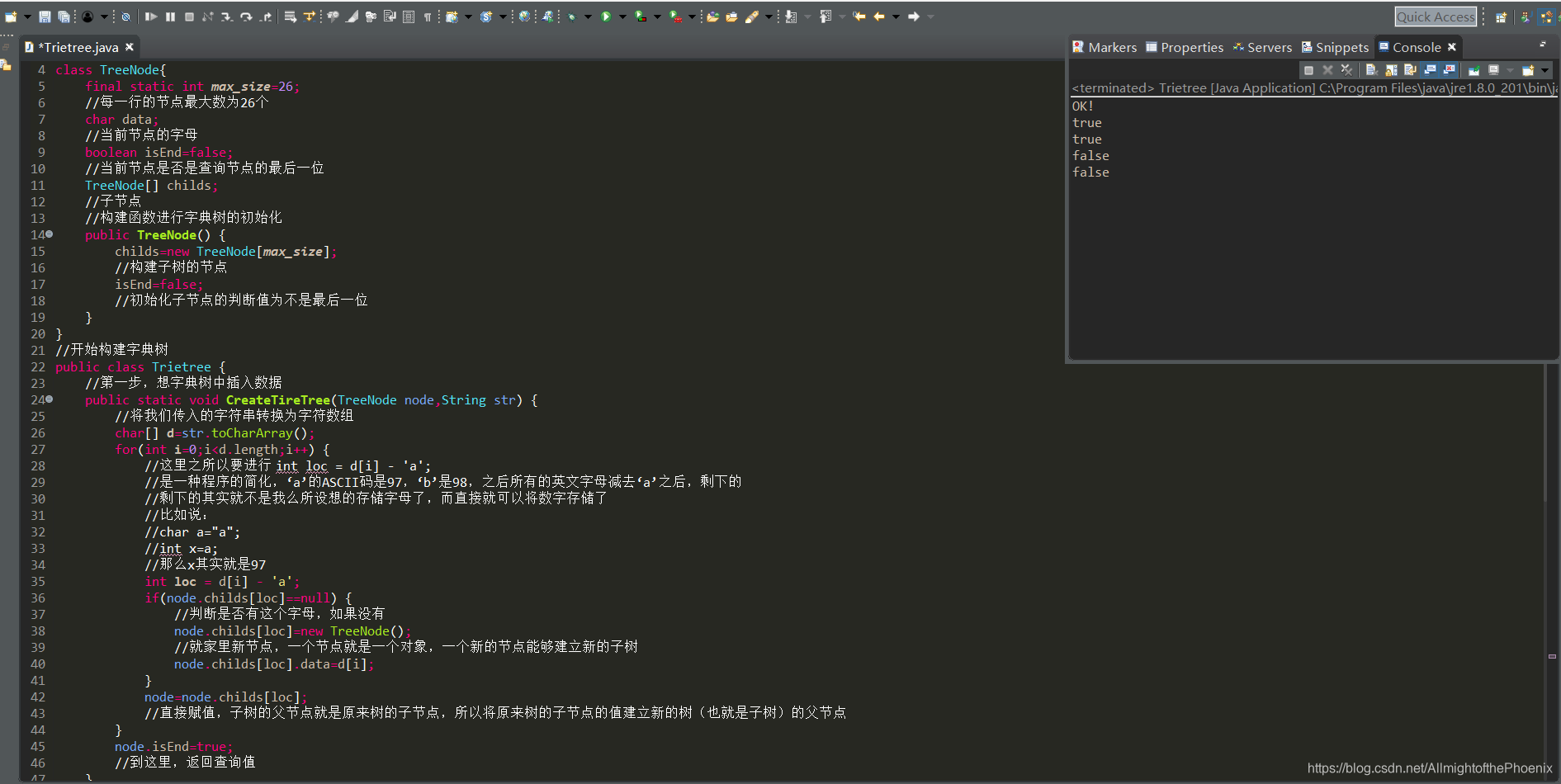
Task: Click the New file wizard icon
Action: pos(11,17)
